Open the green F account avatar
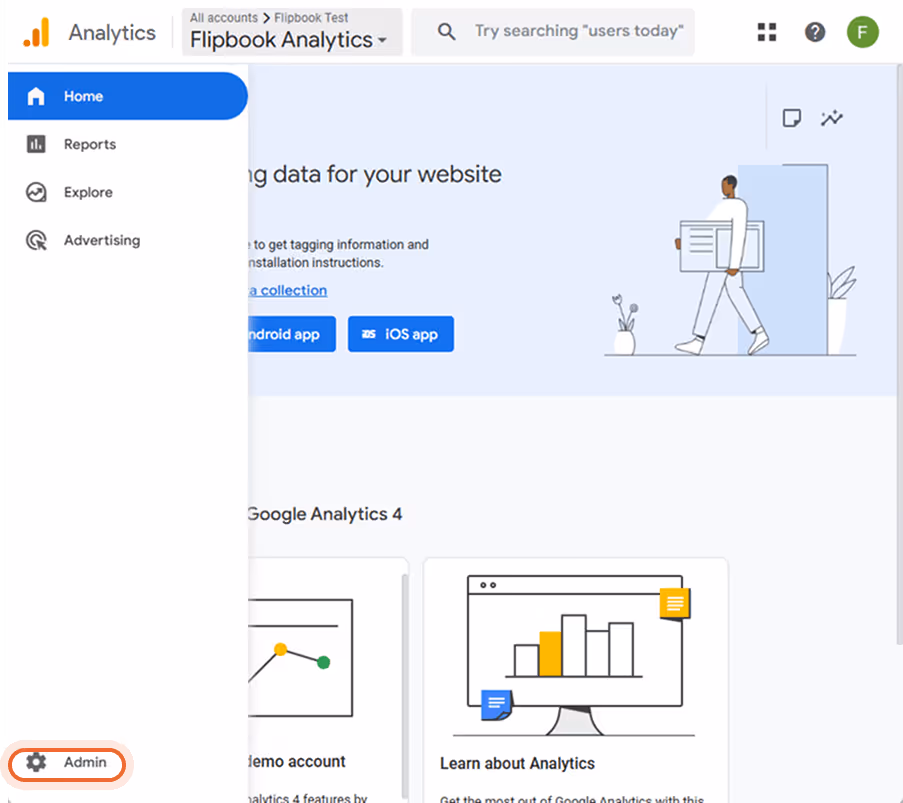The image size is (903, 803). (x=862, y=32)
